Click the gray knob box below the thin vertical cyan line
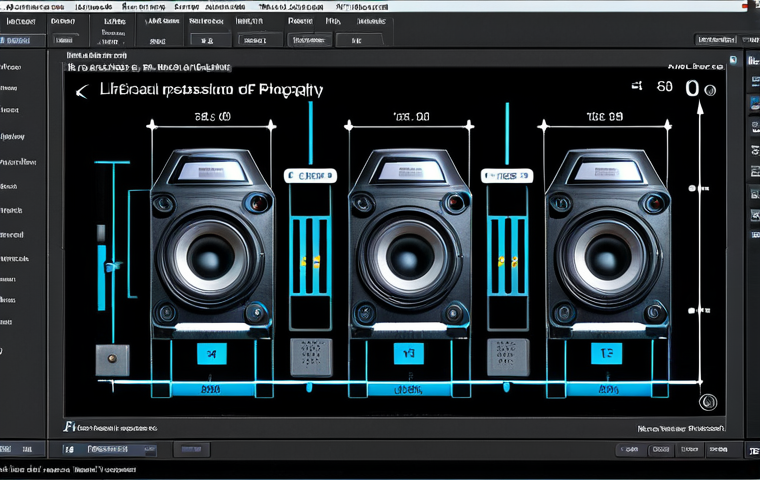This screenshot has height=480, width=760. (x=112, y=360)
